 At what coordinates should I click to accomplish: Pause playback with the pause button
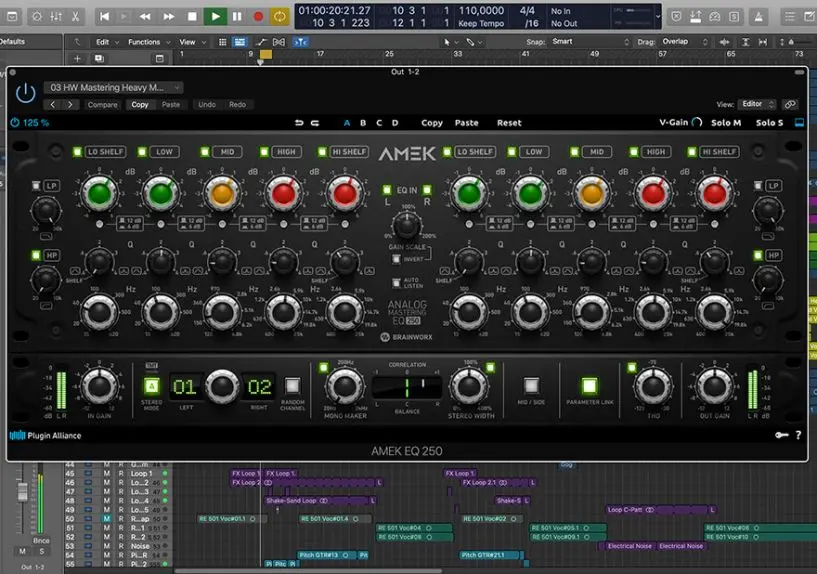point(237,17)
